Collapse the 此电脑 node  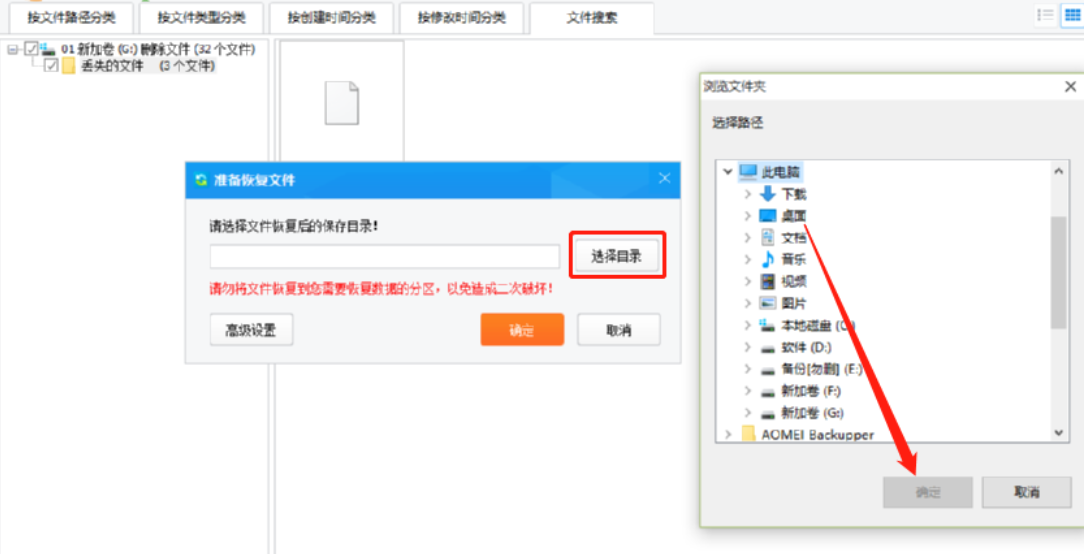727,171
